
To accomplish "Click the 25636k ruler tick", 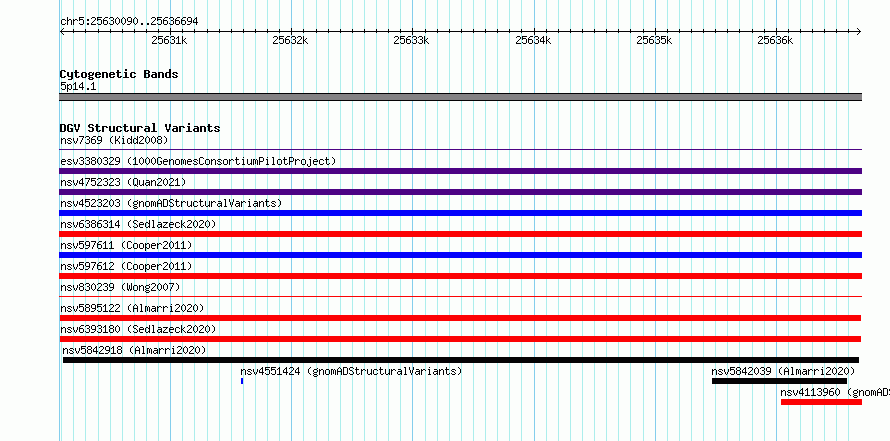I will pos(775,40).
